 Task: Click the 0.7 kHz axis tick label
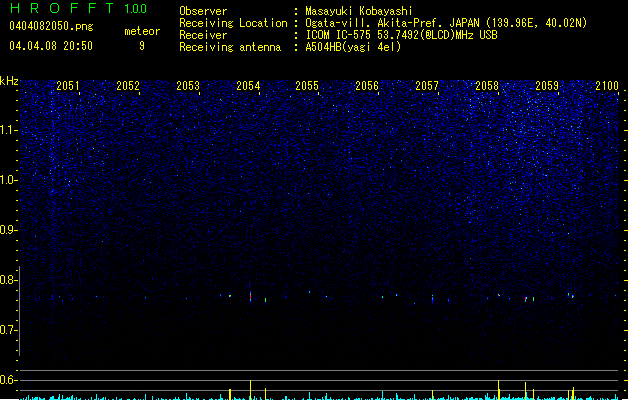tap(9, 330)
